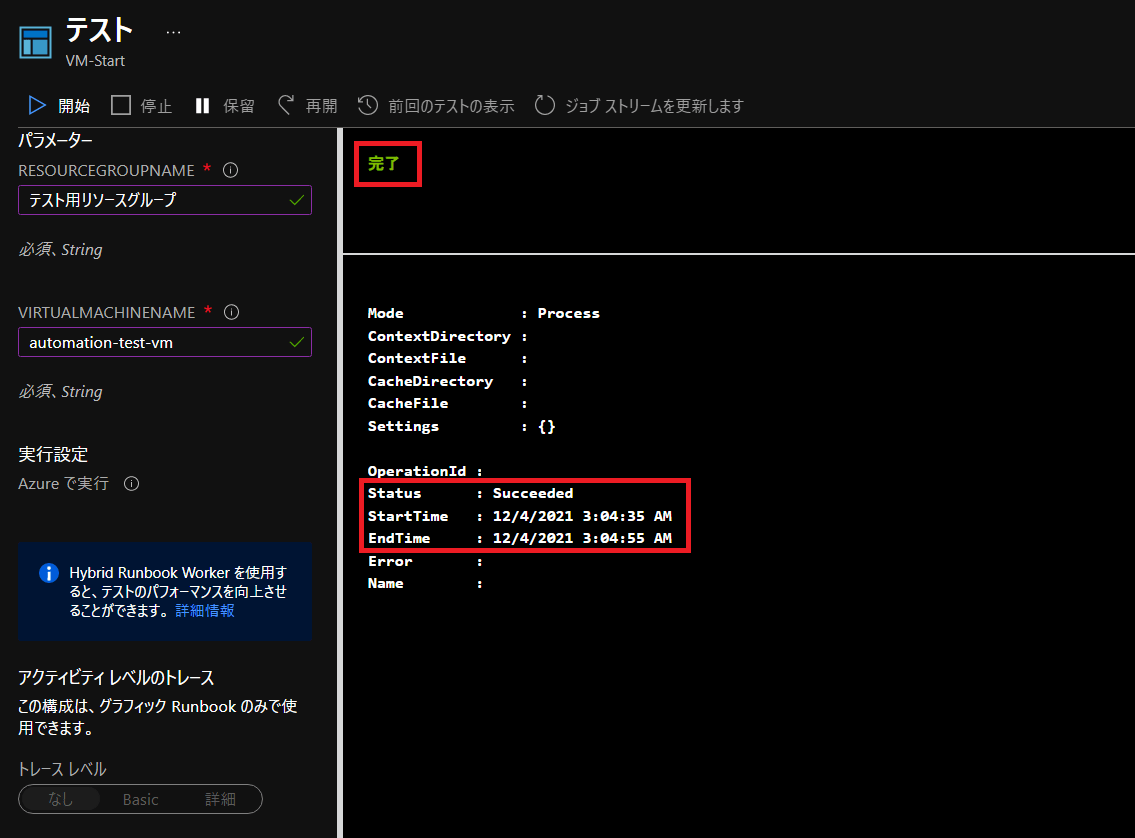Open the ellipsis more options menu

click(x=173, y=32)
